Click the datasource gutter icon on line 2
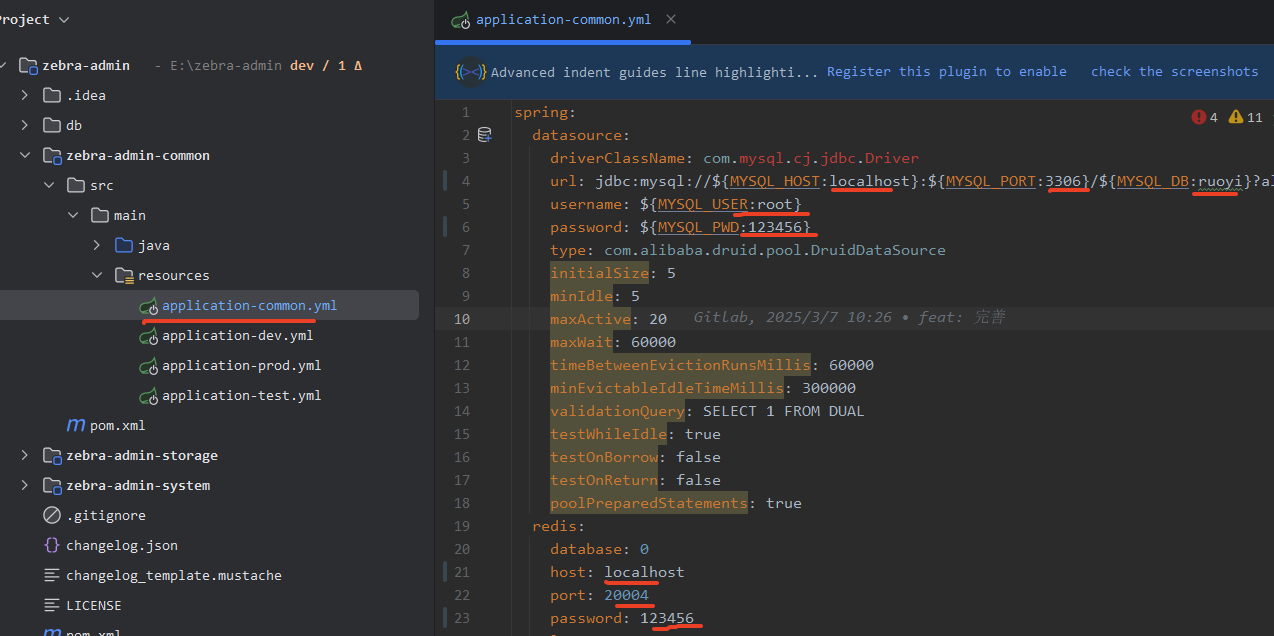Screen dimensions: 1274x636 click(485, 135)
